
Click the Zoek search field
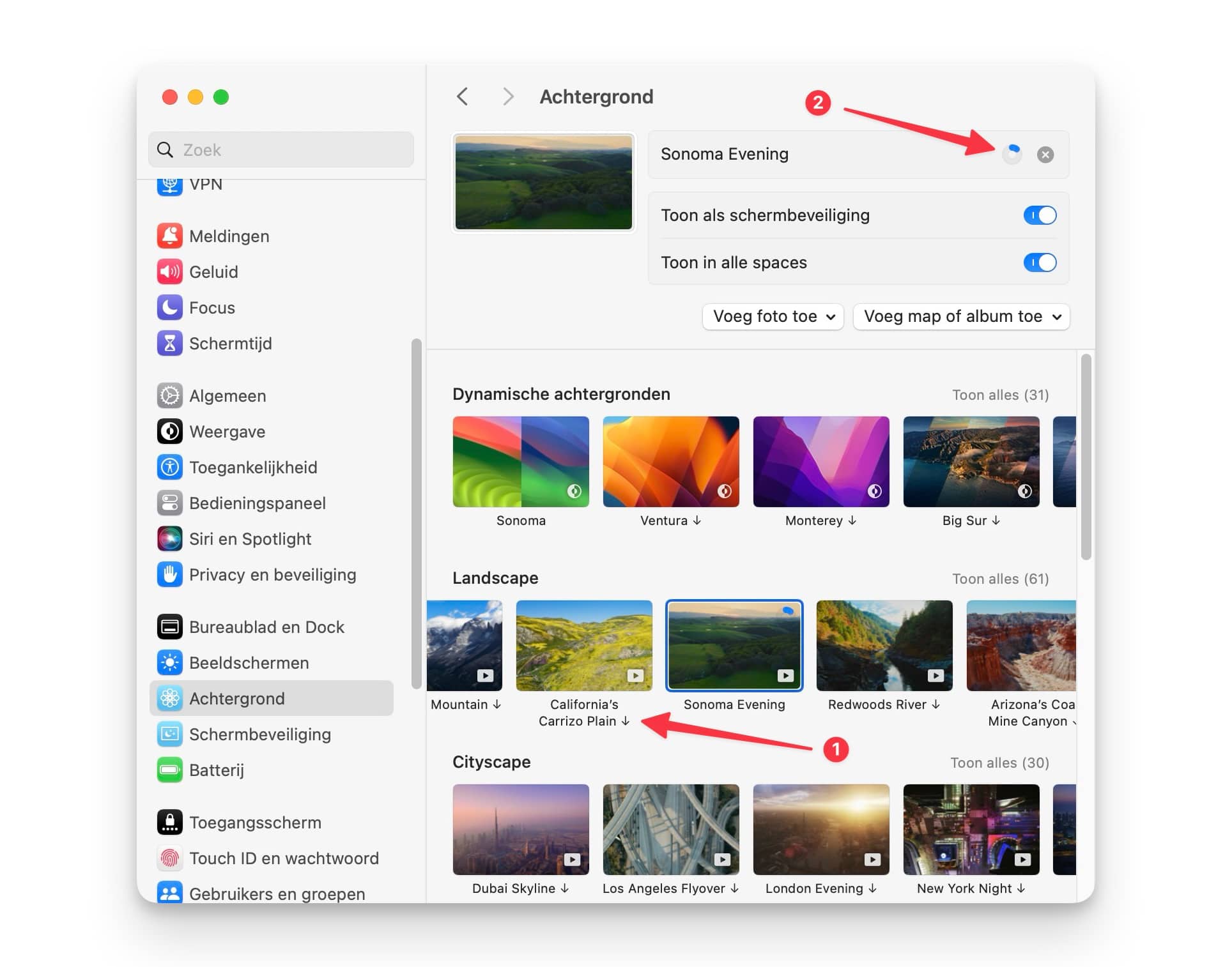click(x=281, y=149)
